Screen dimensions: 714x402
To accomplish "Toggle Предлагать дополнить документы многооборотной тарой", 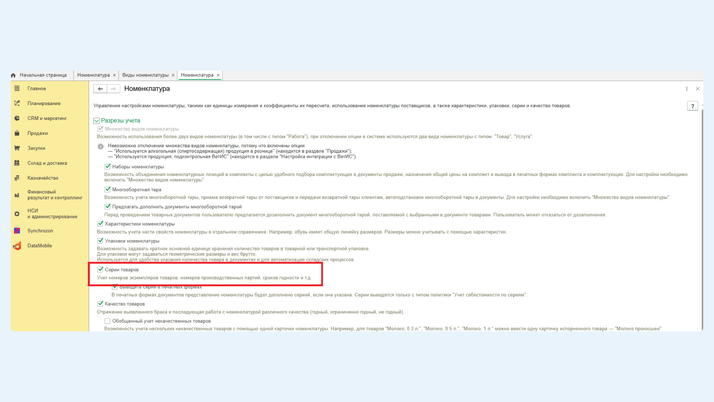I will tap(107, 207).
